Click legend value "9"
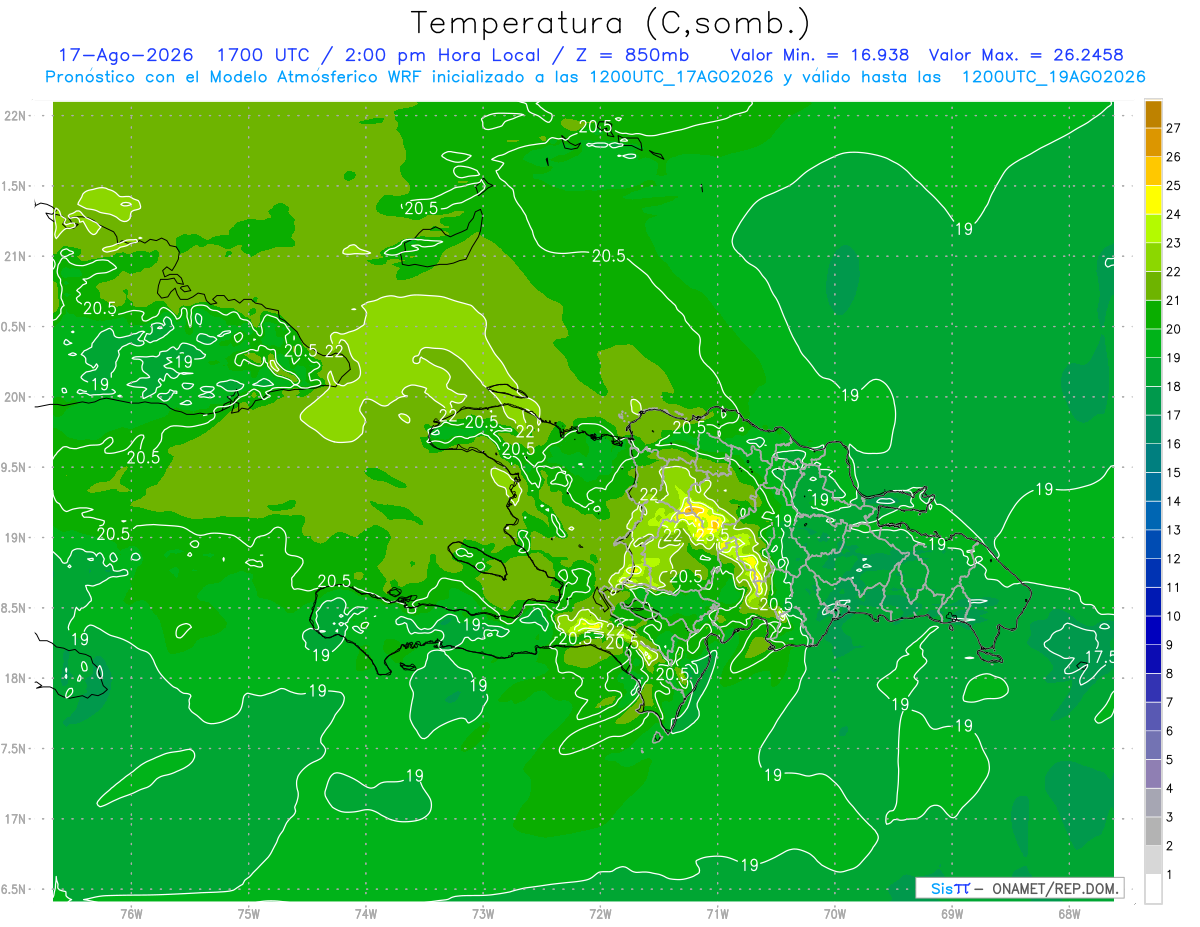Viewport: 1200px width, 927px height. (x=1170, y=645)
